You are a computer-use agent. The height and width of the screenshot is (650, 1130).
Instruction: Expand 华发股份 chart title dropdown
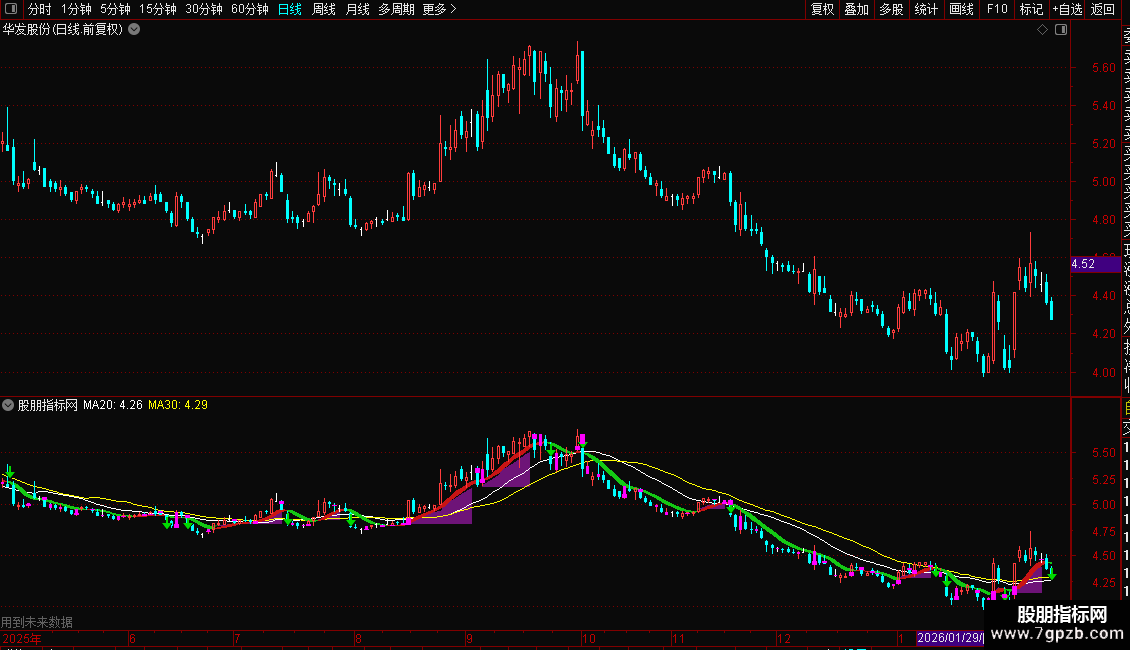[x=134, y=30]
